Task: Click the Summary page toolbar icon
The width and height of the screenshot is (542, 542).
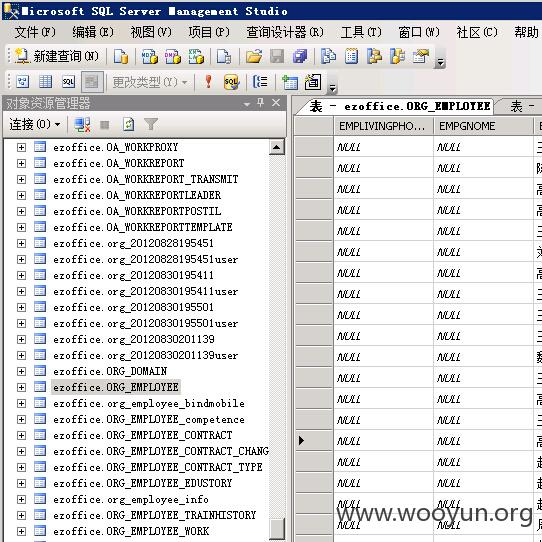Action: (x=351, y=56)
